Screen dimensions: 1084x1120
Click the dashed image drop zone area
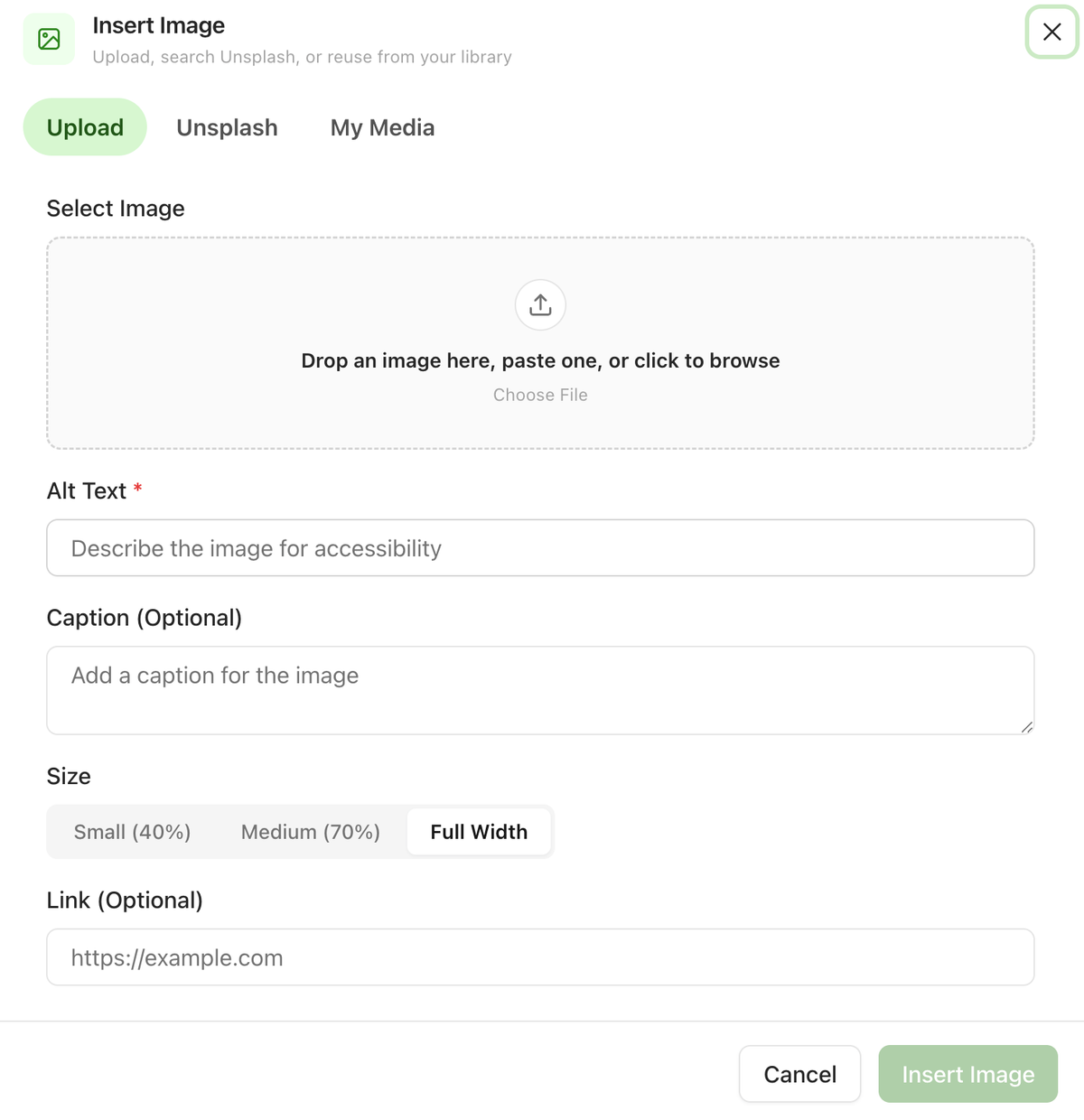540,343
